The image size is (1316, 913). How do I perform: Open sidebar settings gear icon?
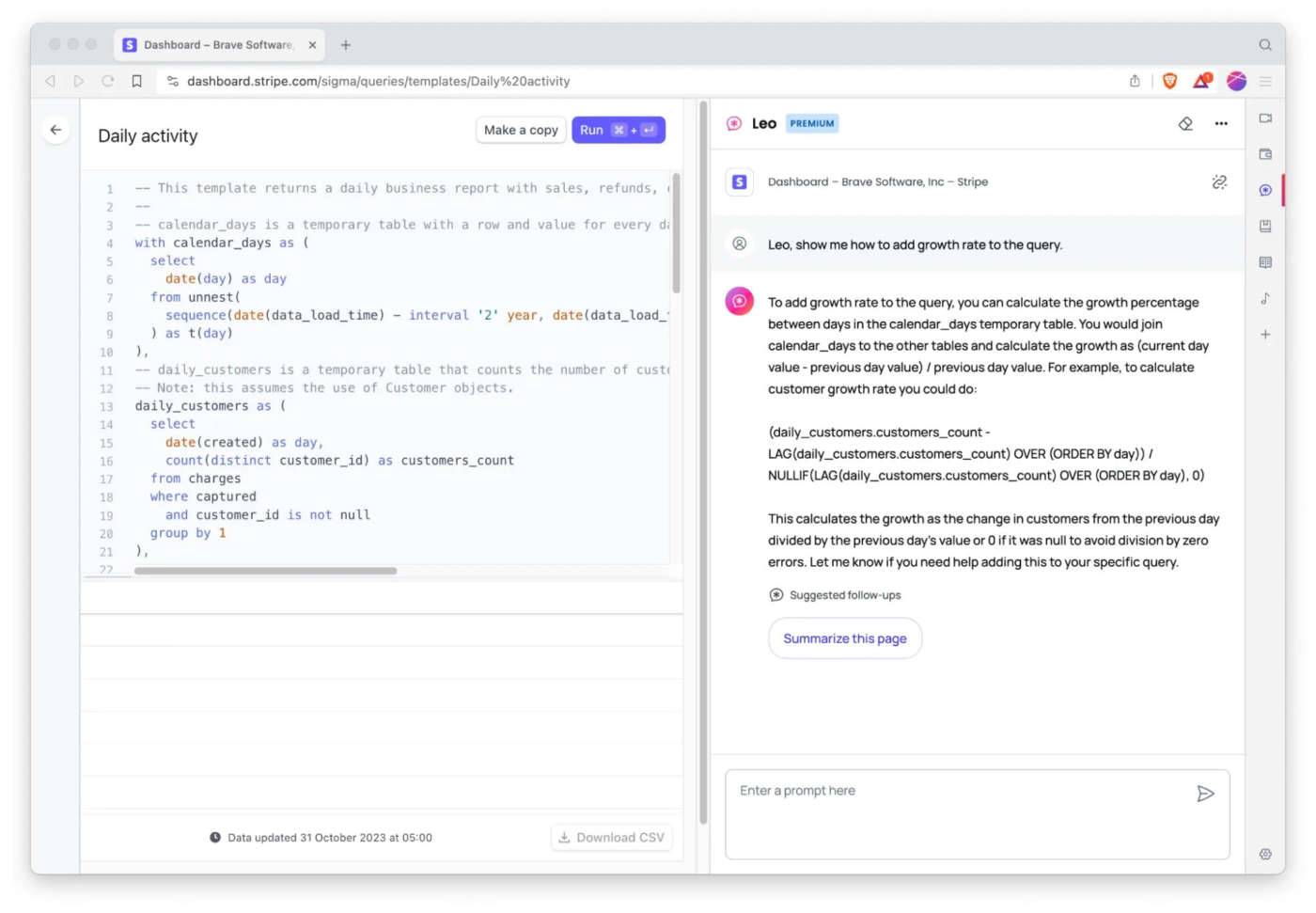pos(1265,854)
